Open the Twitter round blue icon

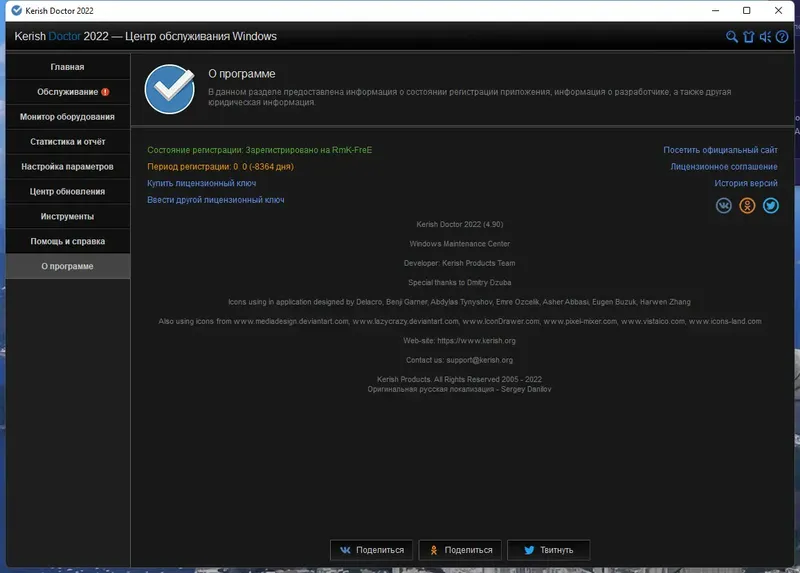[x=770, y=206]
